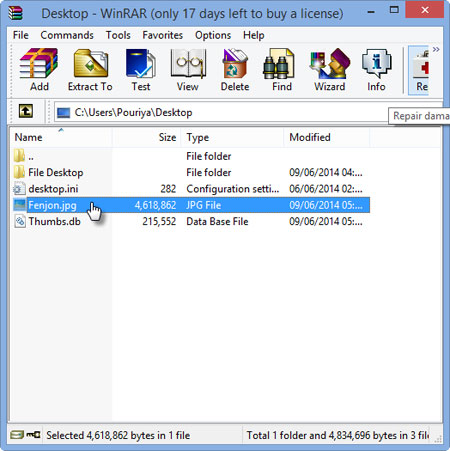This screenshot has width=450, height=451.
Task: Click the Repair archive toolbar icon
Action: pos(419,70)
